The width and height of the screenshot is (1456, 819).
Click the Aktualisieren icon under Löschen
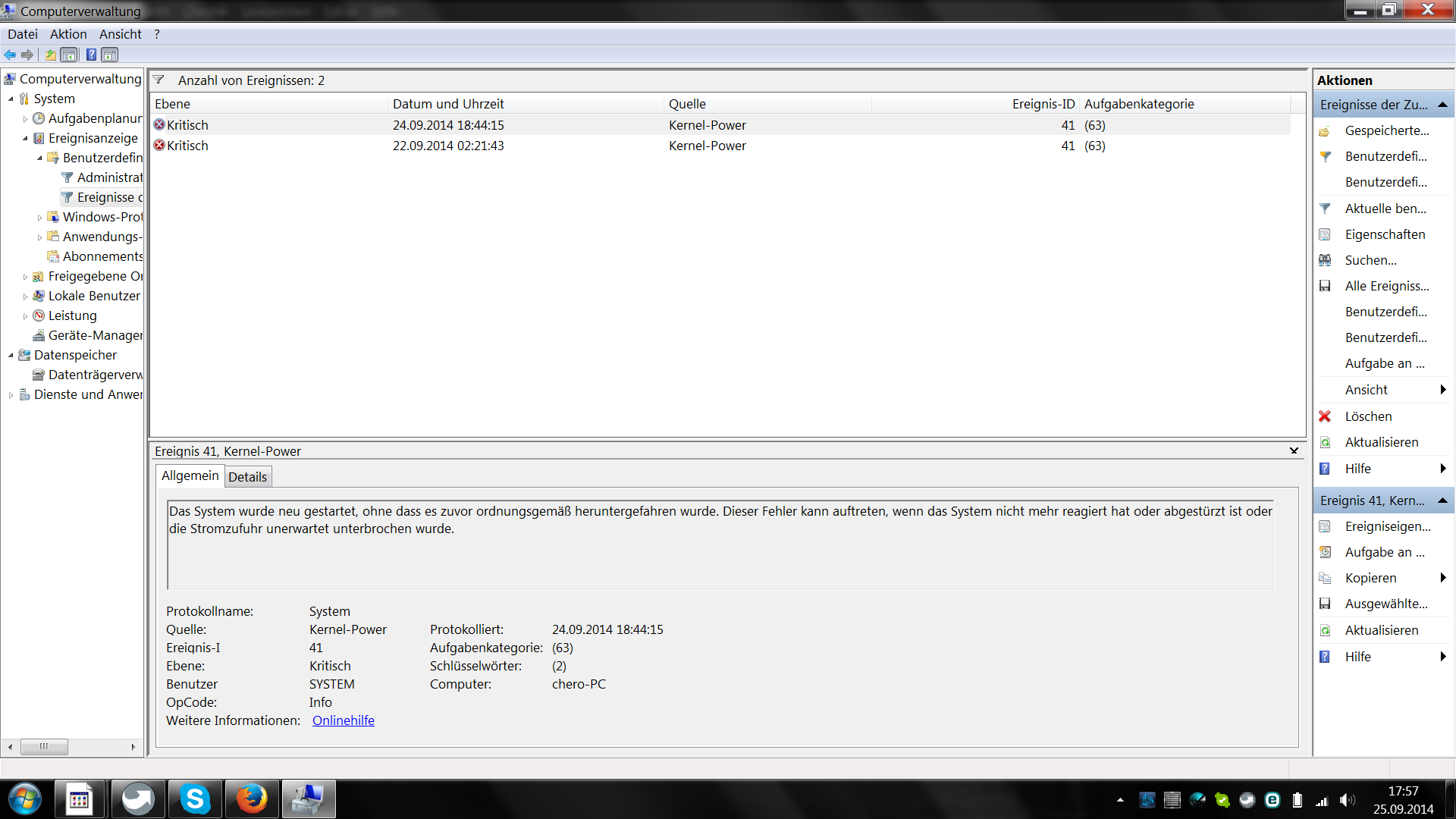tap(1325, 442)
